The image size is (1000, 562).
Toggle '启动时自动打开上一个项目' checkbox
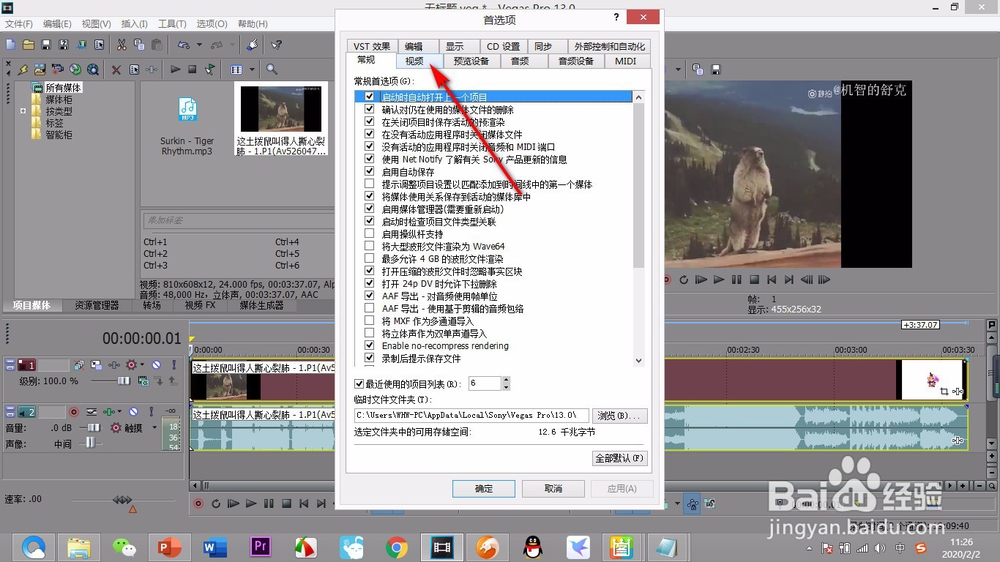369,96
